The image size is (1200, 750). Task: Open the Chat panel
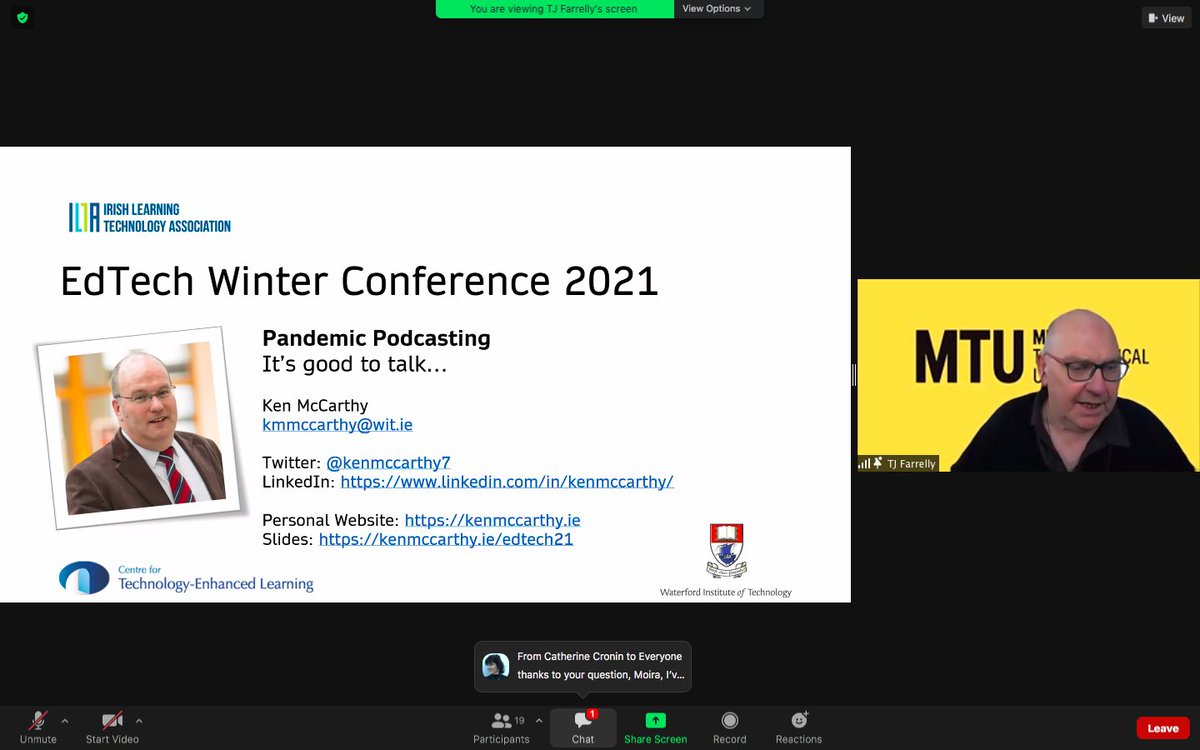[583, 727]
